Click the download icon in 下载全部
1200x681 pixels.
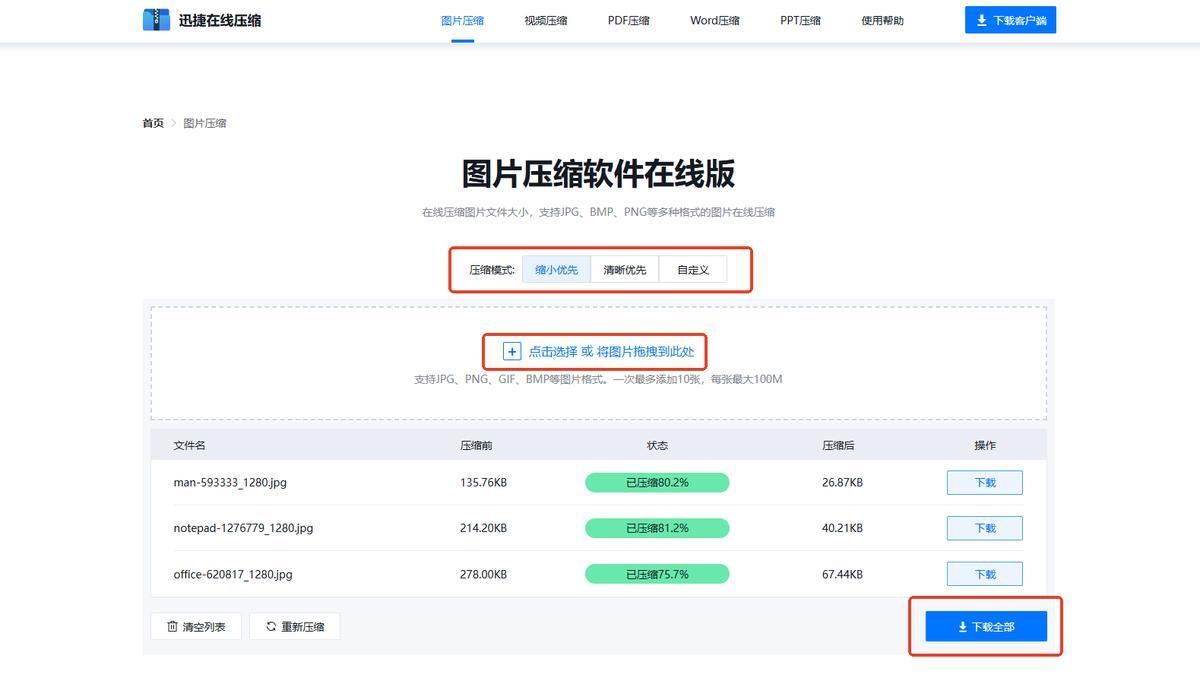pos(962,627)
